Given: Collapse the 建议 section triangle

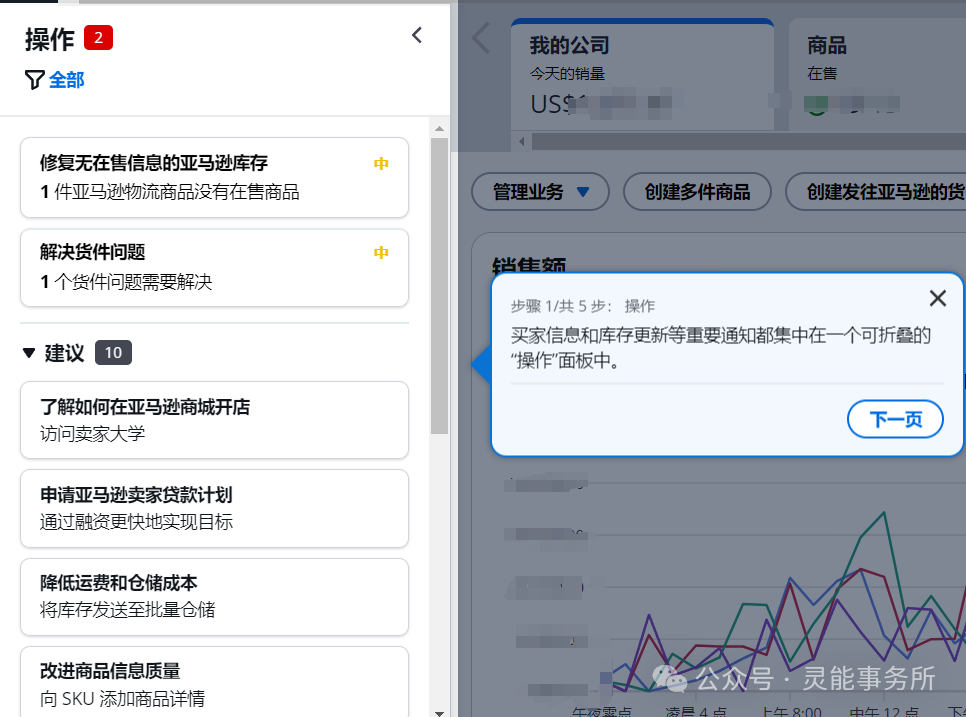Looking at the screenshot, I should pos(28,352).
